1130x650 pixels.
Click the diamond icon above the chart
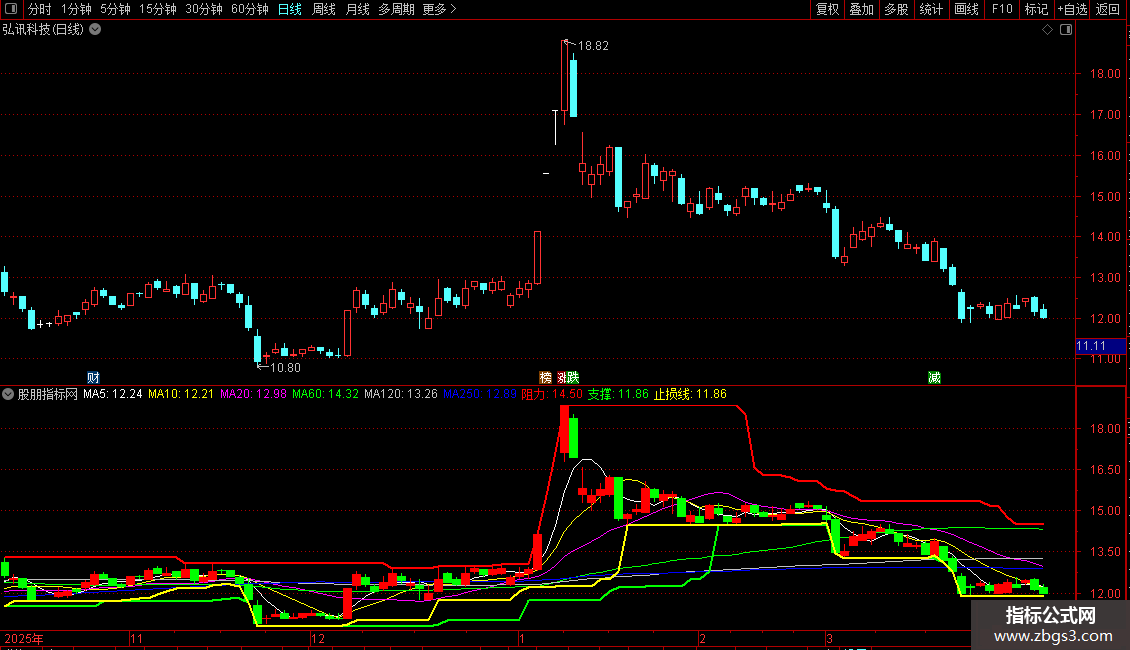[x=1048, y=30]
